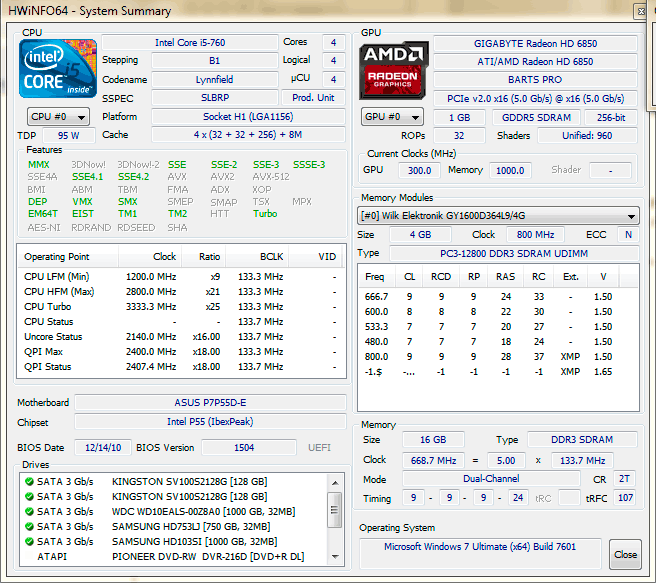Click the VID column header
The height and width of the screenshot is (583, 656).
tap(315, 257)
